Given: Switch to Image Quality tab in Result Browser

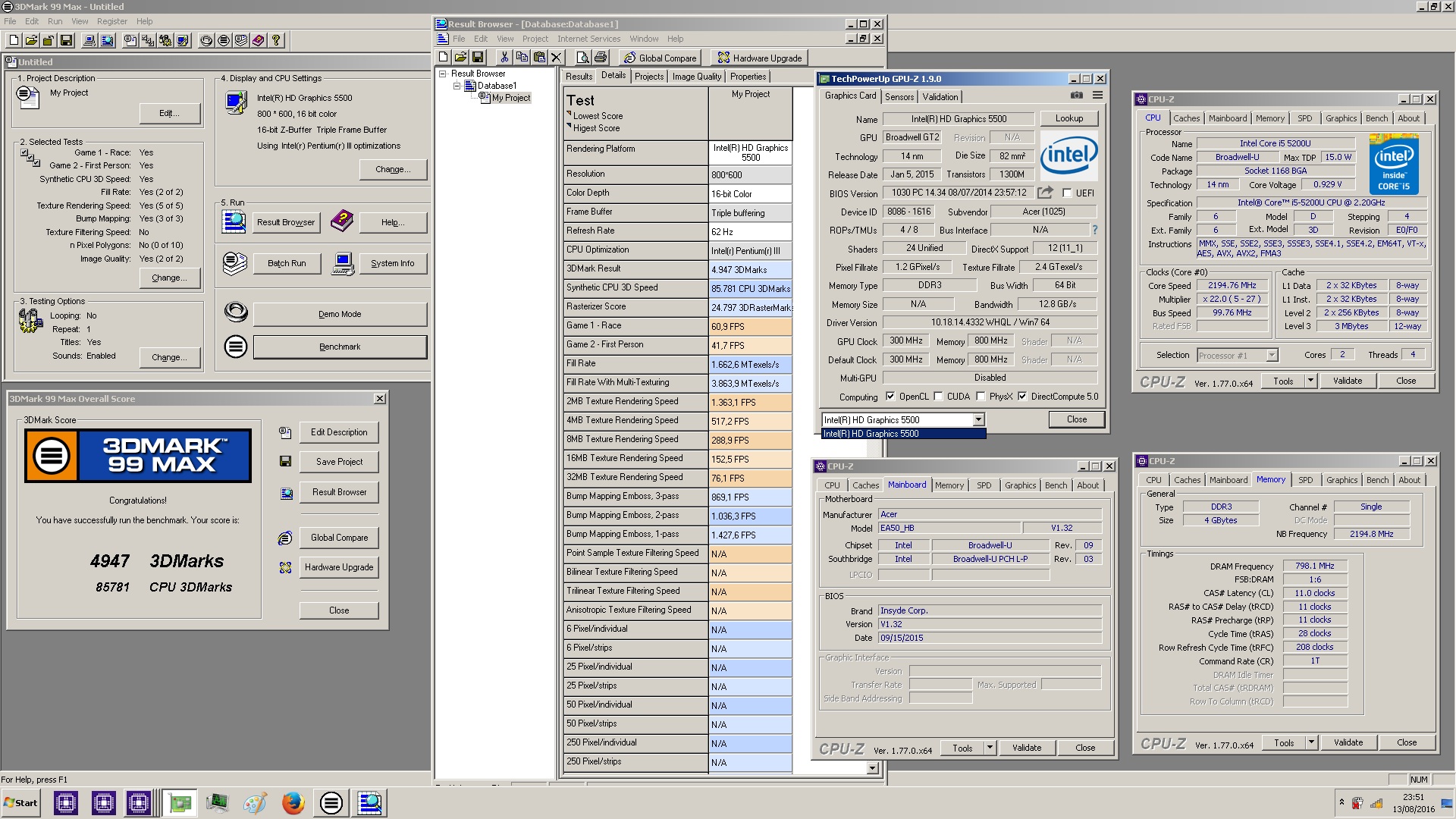Looking at the screenshot, I should click(696, 77).
